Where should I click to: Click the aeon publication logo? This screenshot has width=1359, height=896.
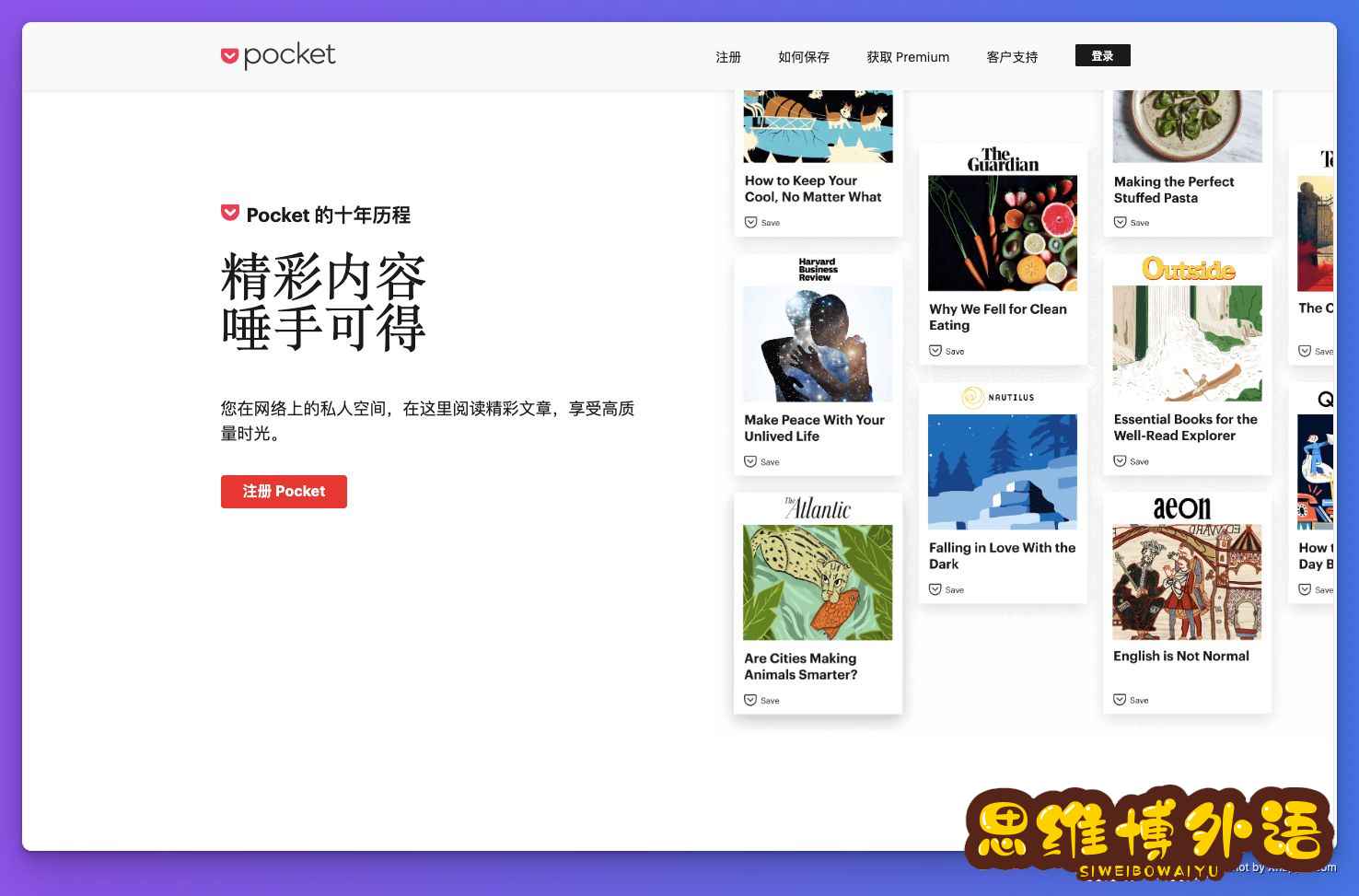coord(1182,507)
